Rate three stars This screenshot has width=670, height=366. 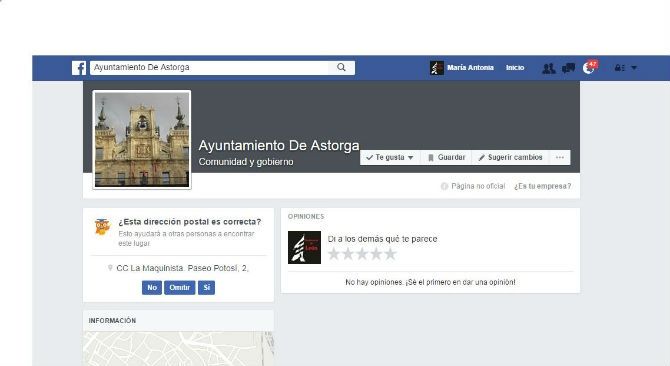pyautogui.click(x=362, y=254)
